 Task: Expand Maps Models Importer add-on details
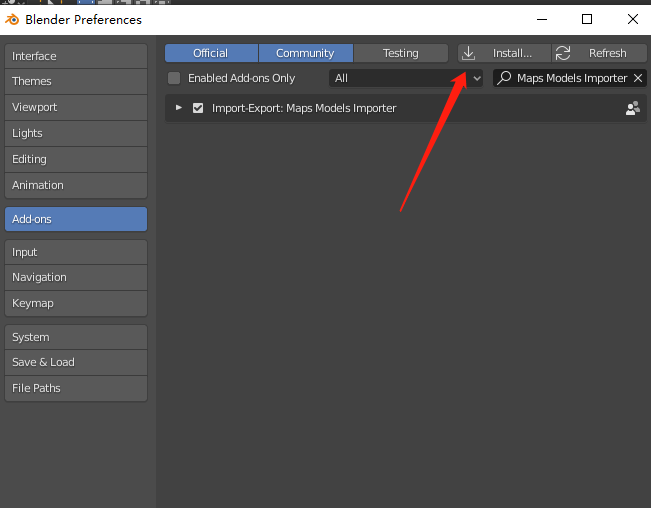(179, 108)
